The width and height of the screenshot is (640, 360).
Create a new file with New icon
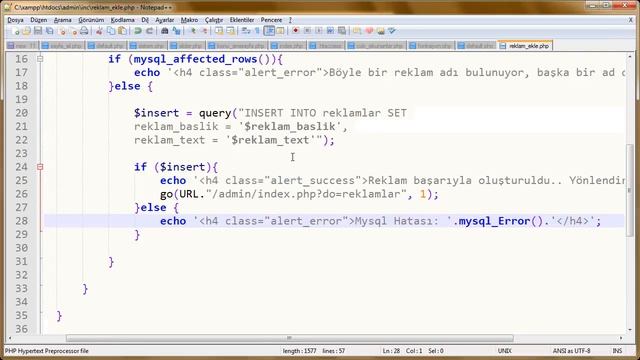(x=16, y=31)
